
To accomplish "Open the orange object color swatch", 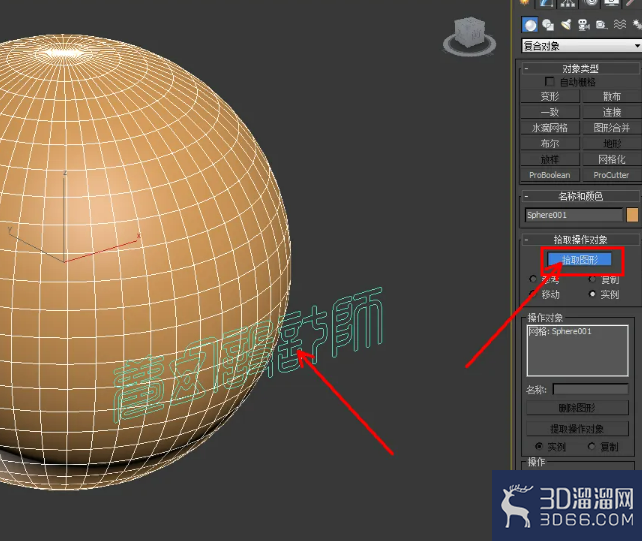I will coord(632,215).
